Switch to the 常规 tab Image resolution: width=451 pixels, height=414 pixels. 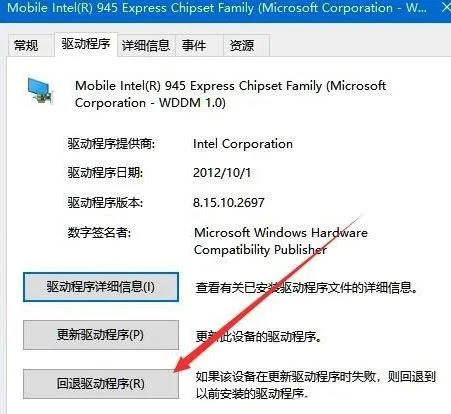pyautogui.click(x=26, y=45)
